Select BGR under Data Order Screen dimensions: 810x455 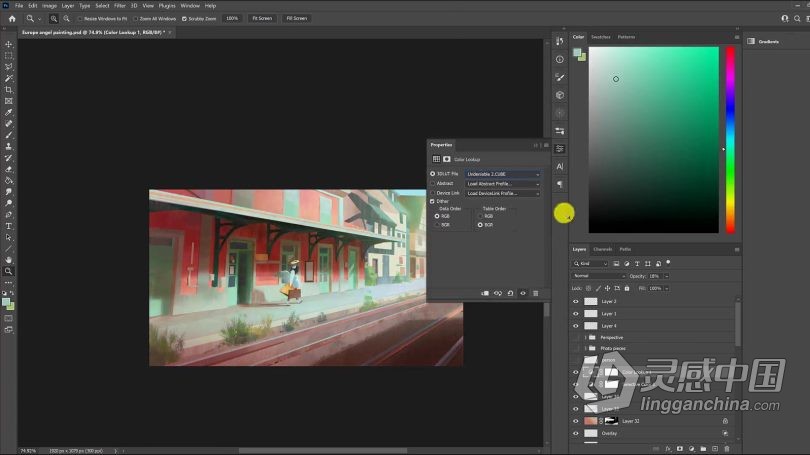437,225
